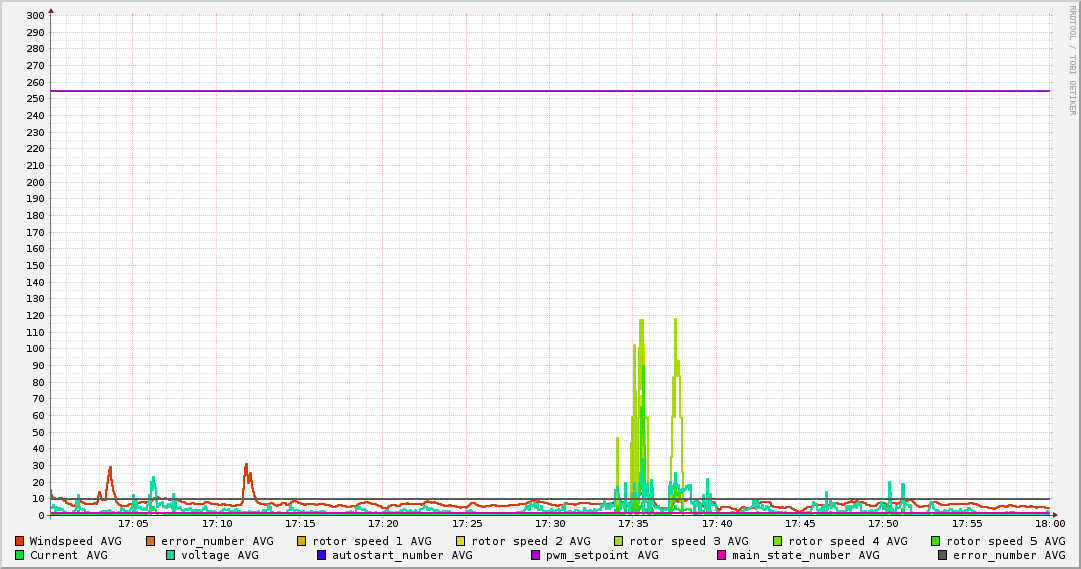Click the 17:10 time axis label

[217, 523]
